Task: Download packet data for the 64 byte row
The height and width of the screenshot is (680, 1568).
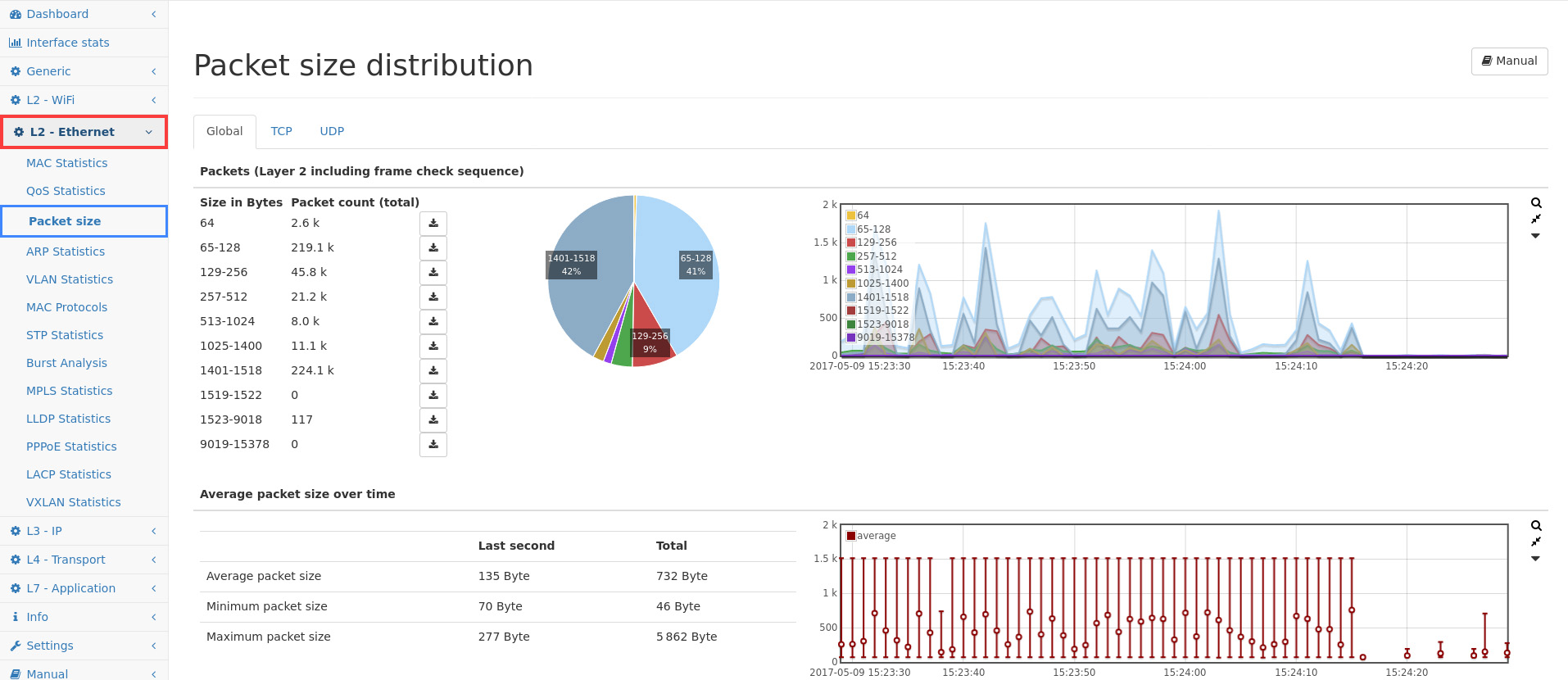Action: (433, 224)
